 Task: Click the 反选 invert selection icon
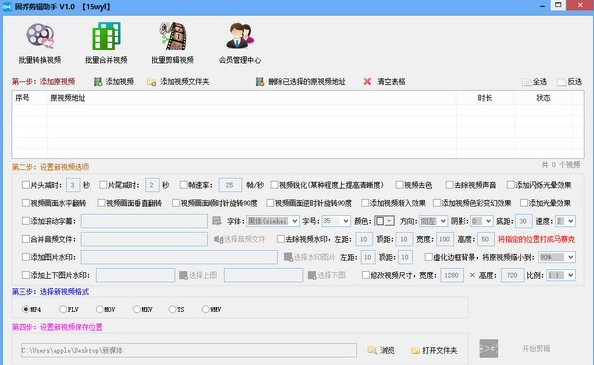click(x=561, y=82)
